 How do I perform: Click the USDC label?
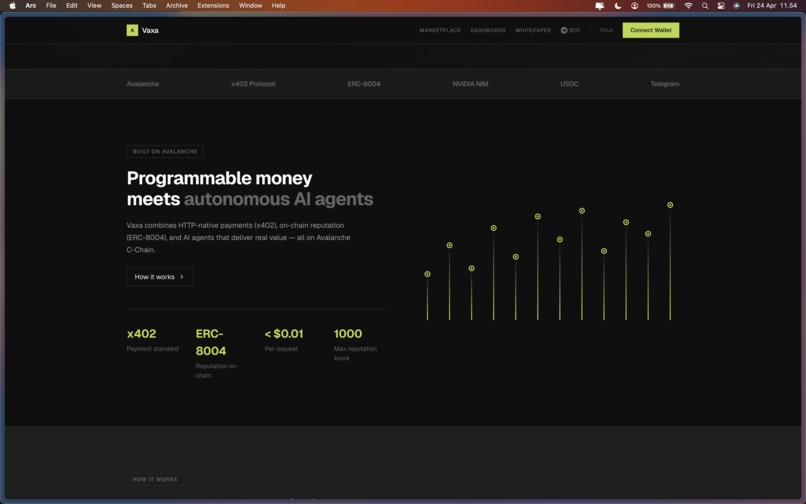pos(570,84)
